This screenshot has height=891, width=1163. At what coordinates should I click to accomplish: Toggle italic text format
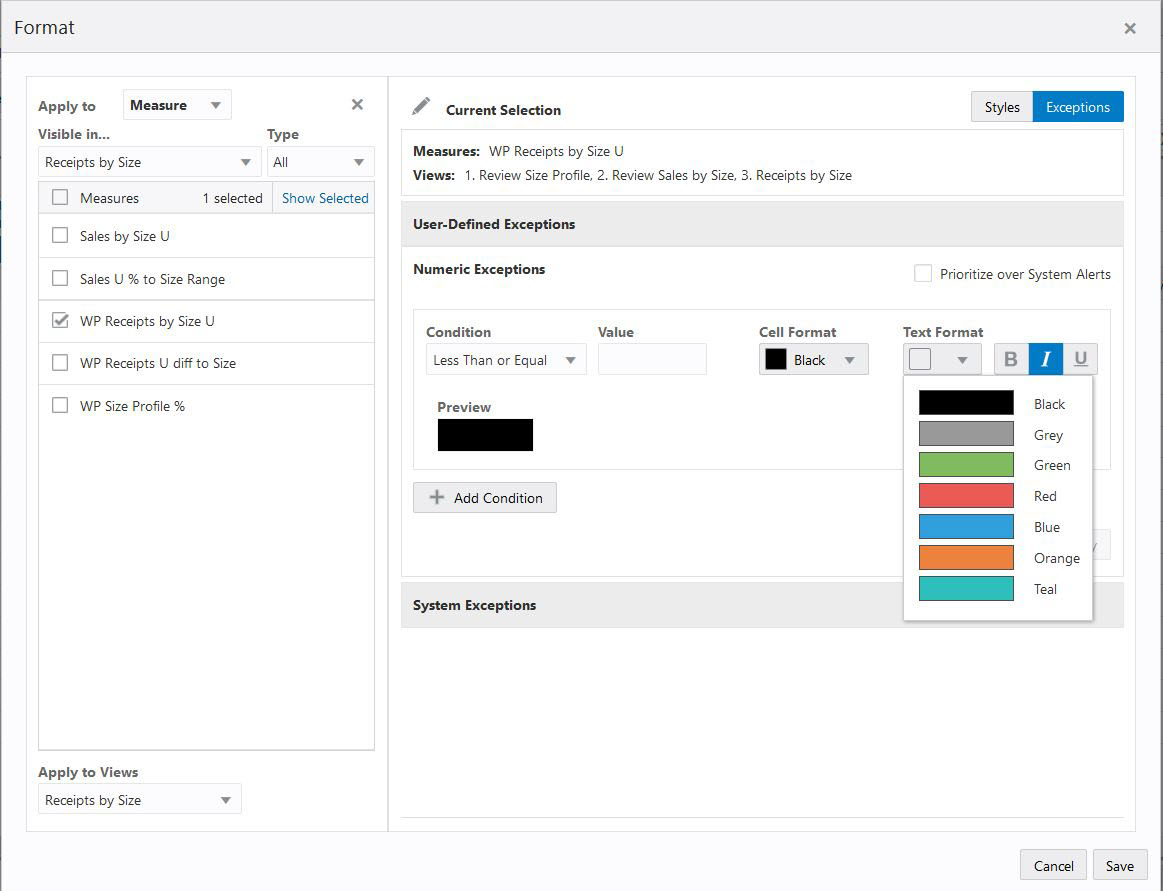pos(1046,359)
